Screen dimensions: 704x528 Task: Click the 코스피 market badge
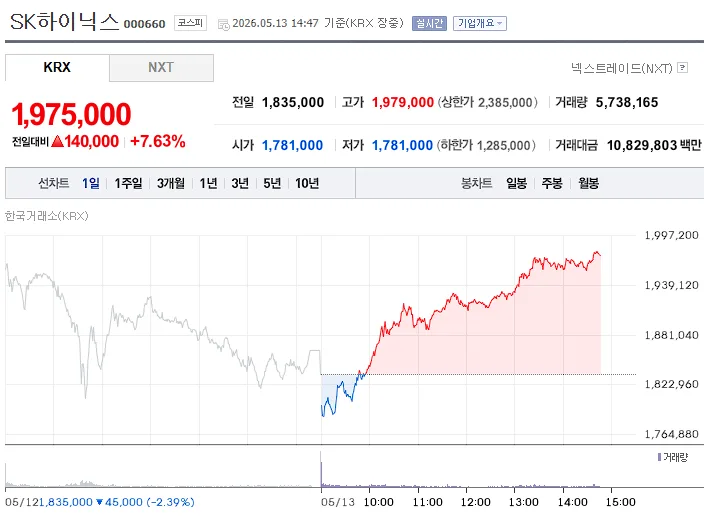(x=190, y=23)
